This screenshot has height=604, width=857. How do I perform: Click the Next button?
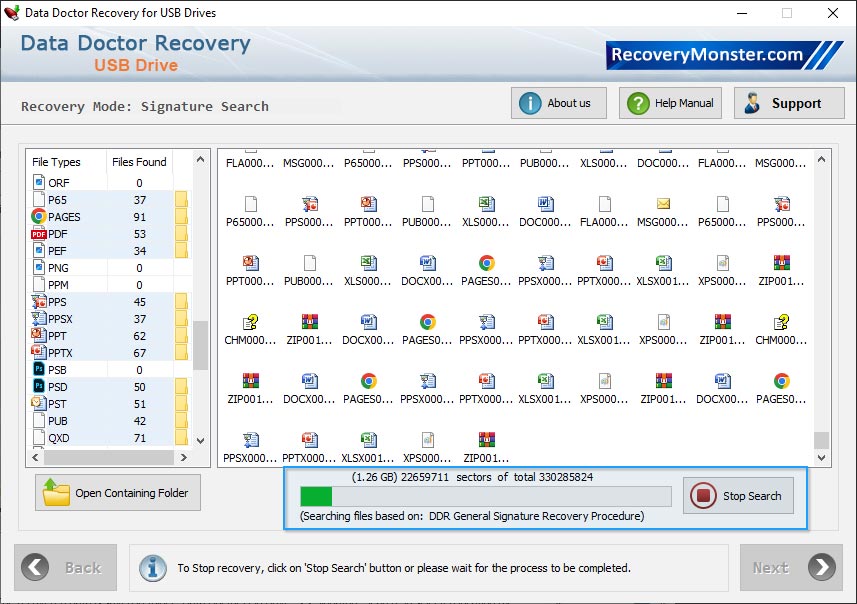790,567
